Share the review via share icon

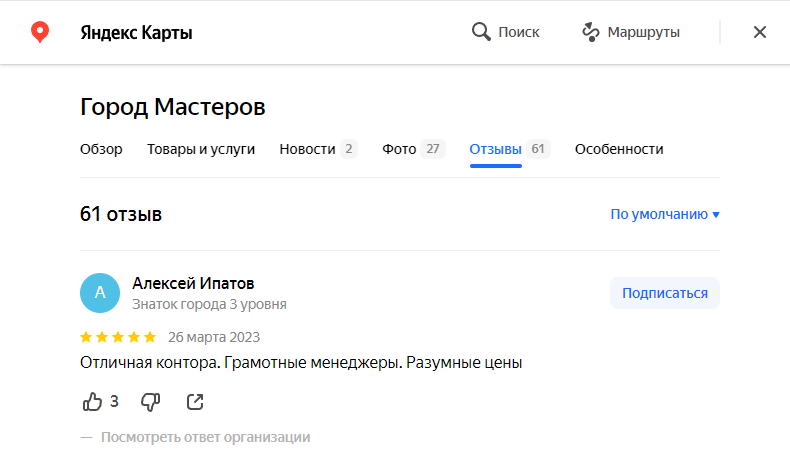point(195,402)
